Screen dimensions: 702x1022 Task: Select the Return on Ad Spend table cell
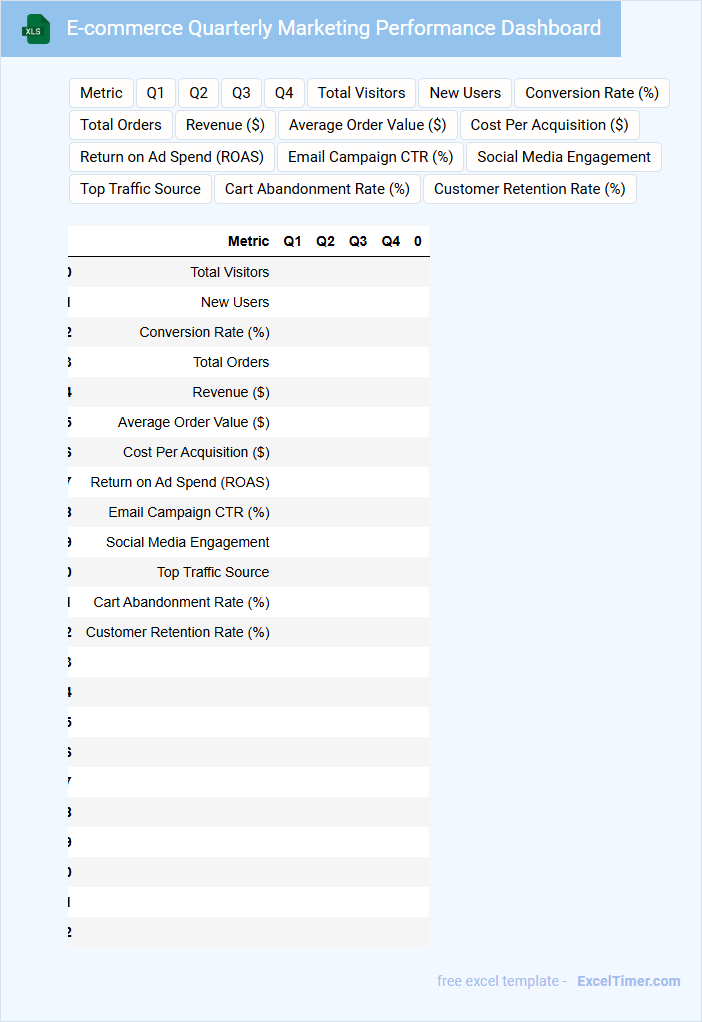pos(180,482)
